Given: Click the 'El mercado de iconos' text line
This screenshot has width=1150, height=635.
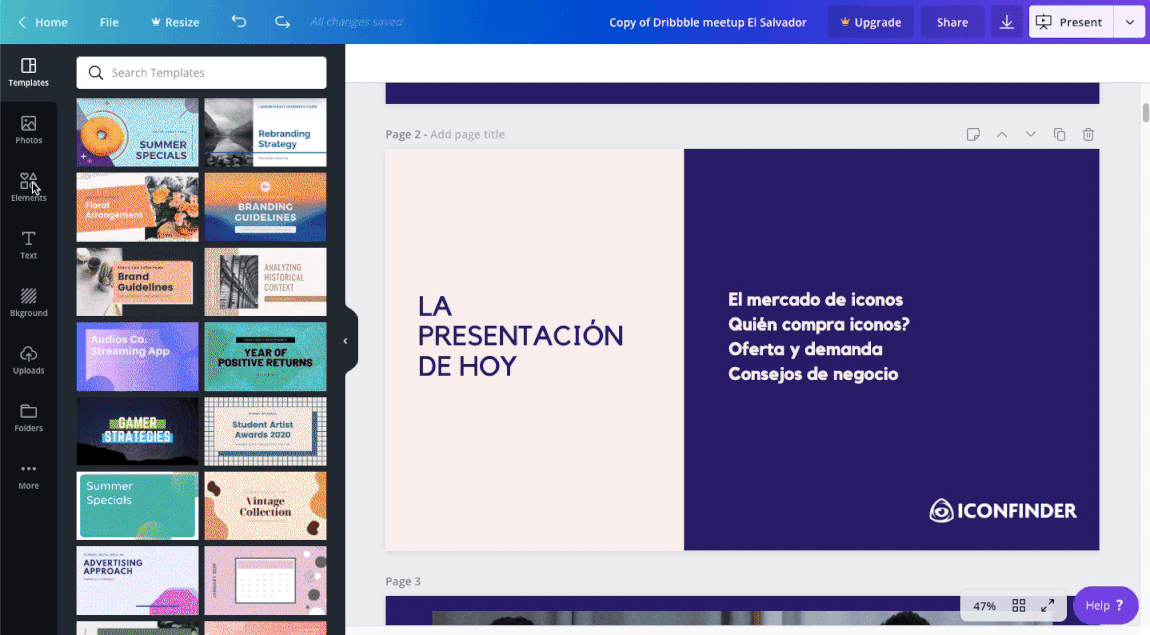Looking at the screenshot, I should (815, 299).
